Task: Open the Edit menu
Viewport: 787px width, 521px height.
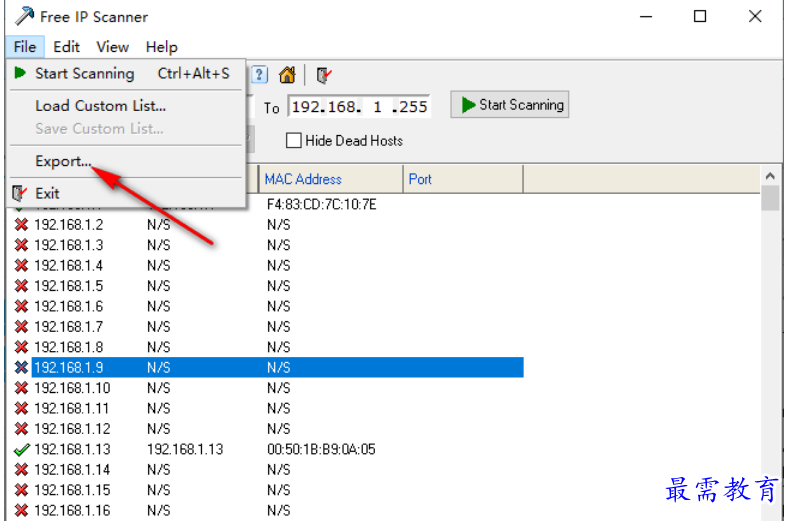Action: [x=66, y=47]
